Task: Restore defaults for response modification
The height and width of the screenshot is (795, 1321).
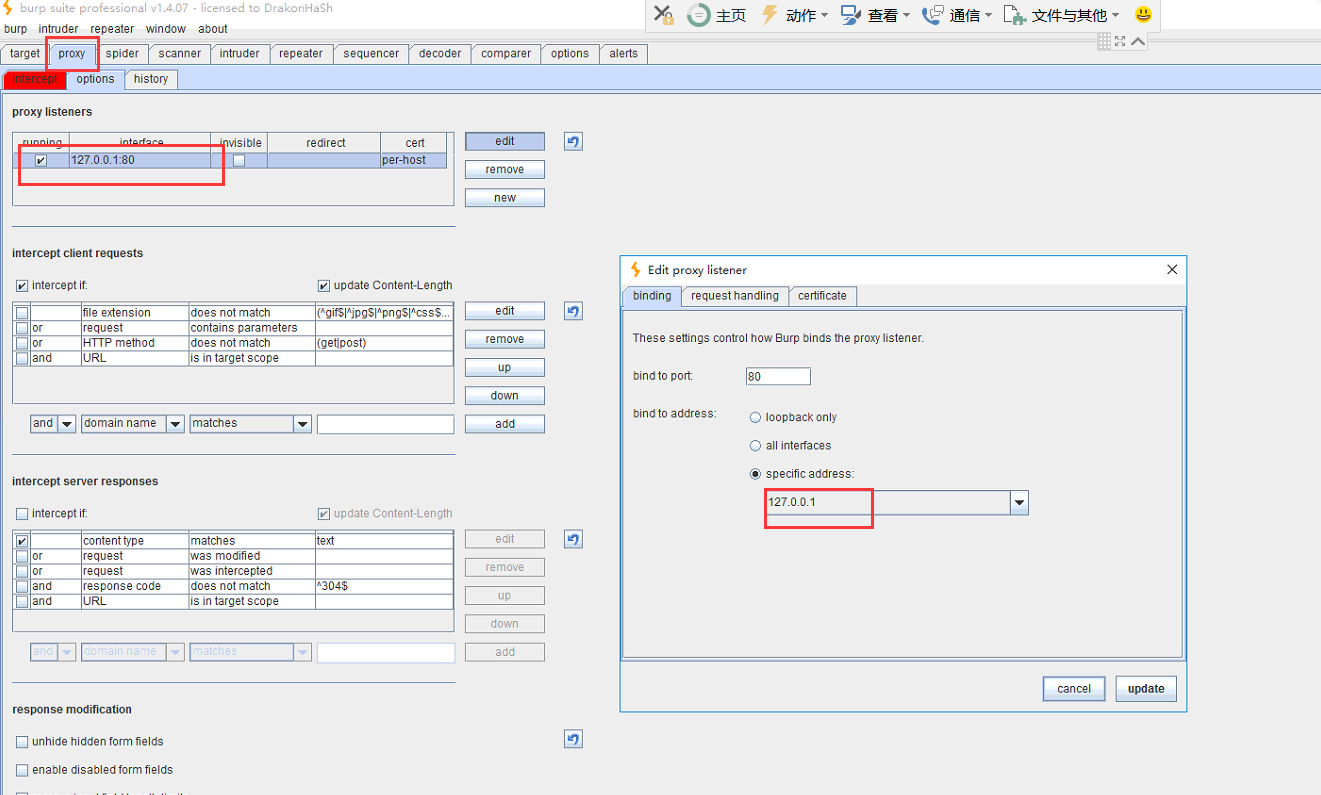Action: (x=573, y=739)
